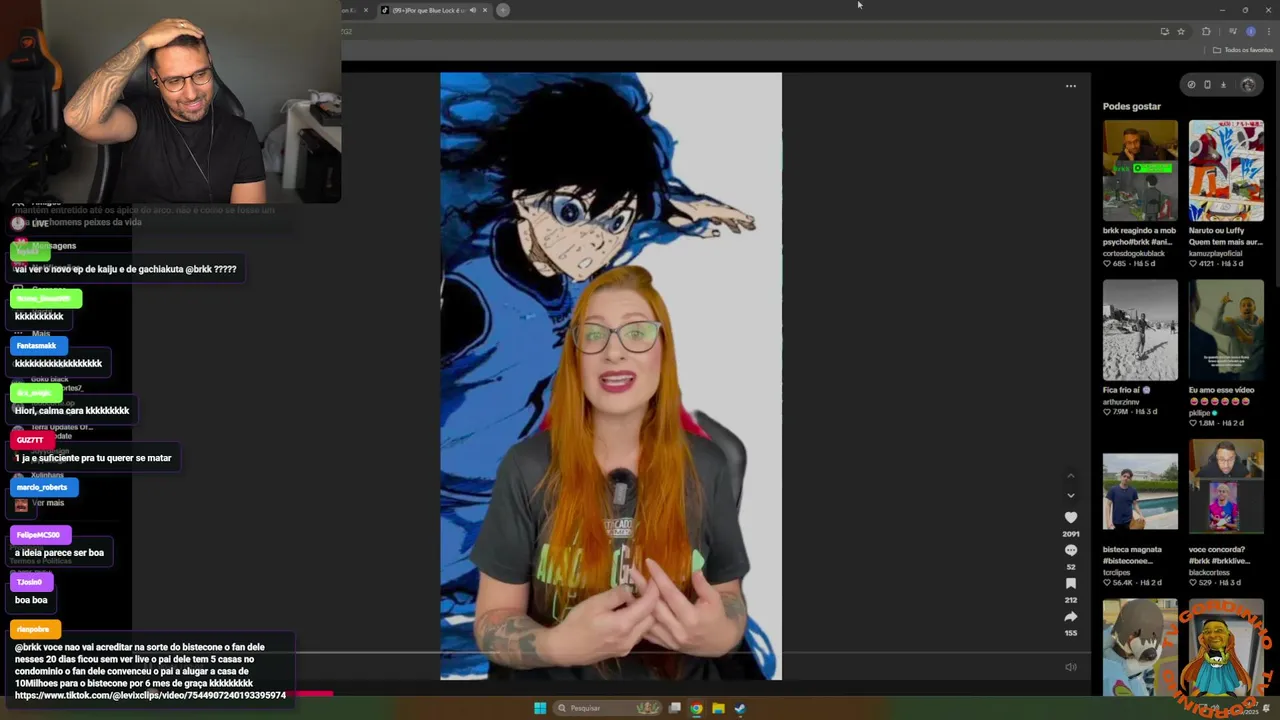This screenshot has width=1280, height=720.
Task: Open the profile avatar in TikTok toolbar
Action: pos(1248,85)
